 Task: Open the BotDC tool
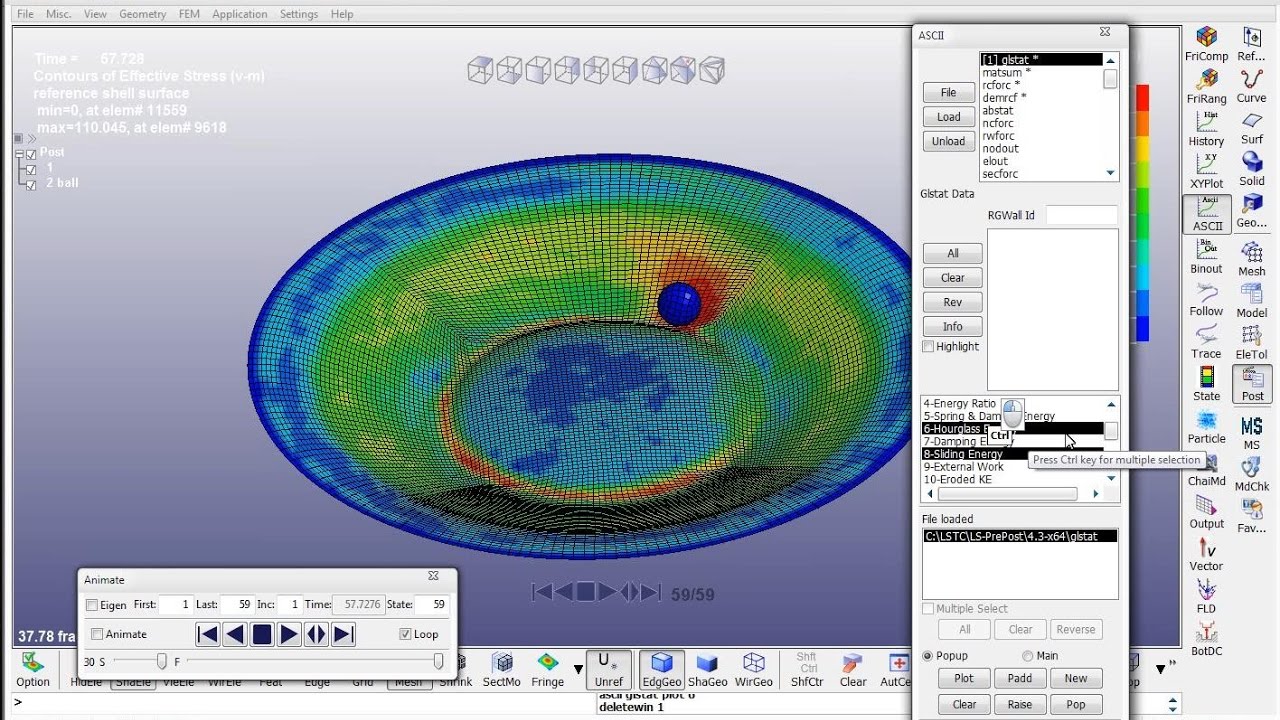(1207, 638)
